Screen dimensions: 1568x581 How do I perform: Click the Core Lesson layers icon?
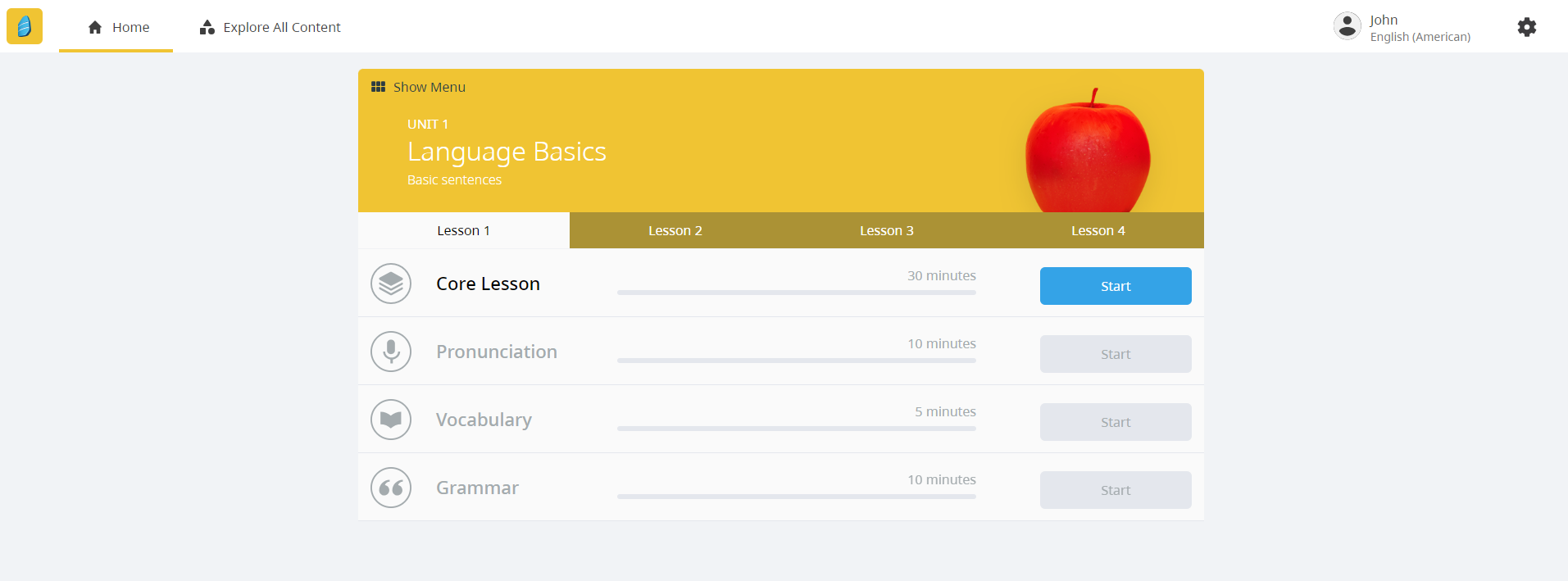tap(391, 284)
